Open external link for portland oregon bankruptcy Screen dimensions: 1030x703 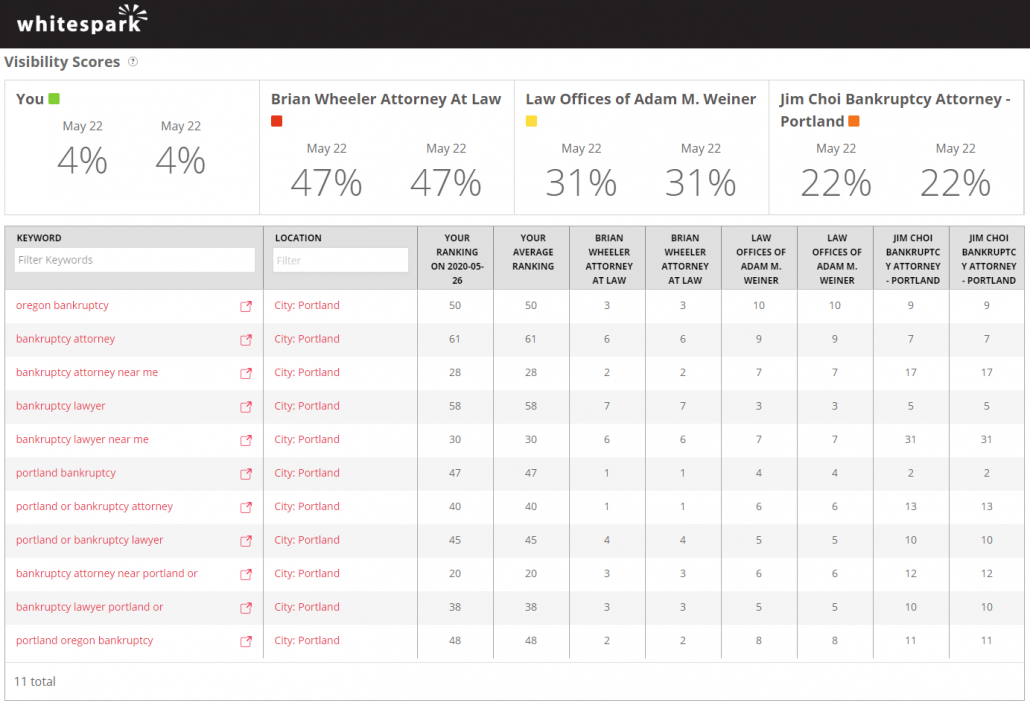pos(246,641)
